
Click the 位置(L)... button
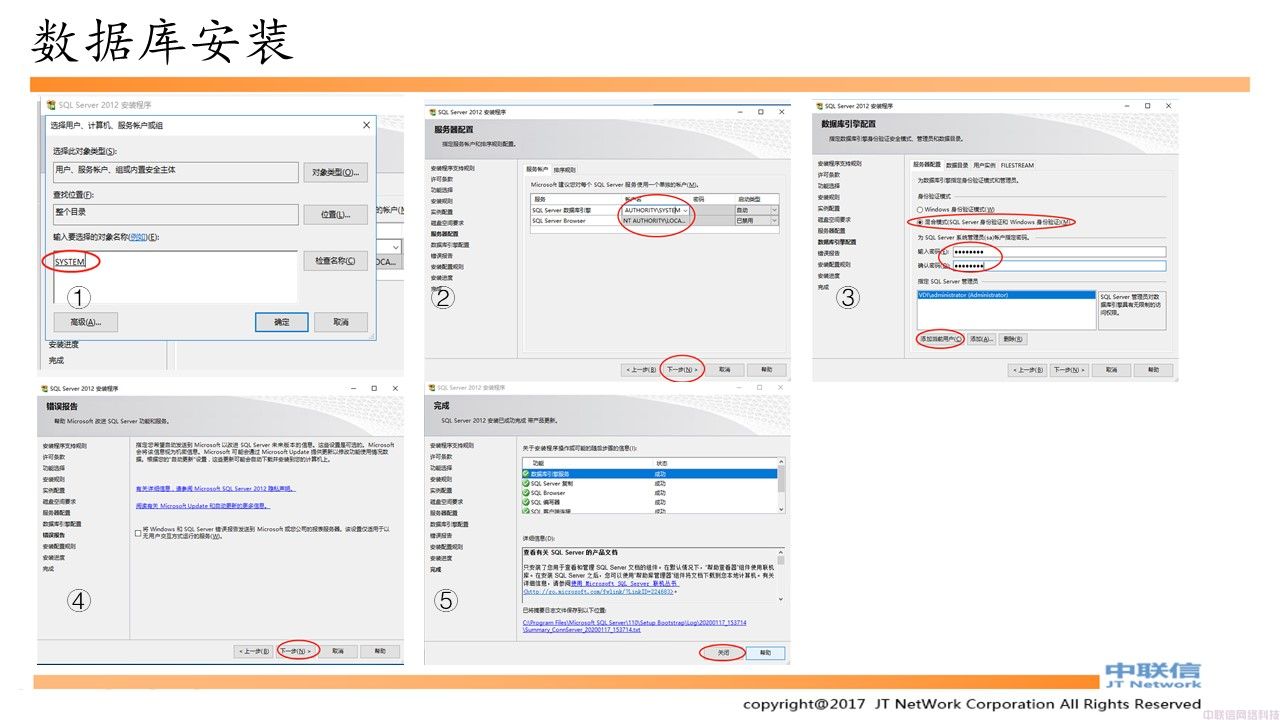335,215
